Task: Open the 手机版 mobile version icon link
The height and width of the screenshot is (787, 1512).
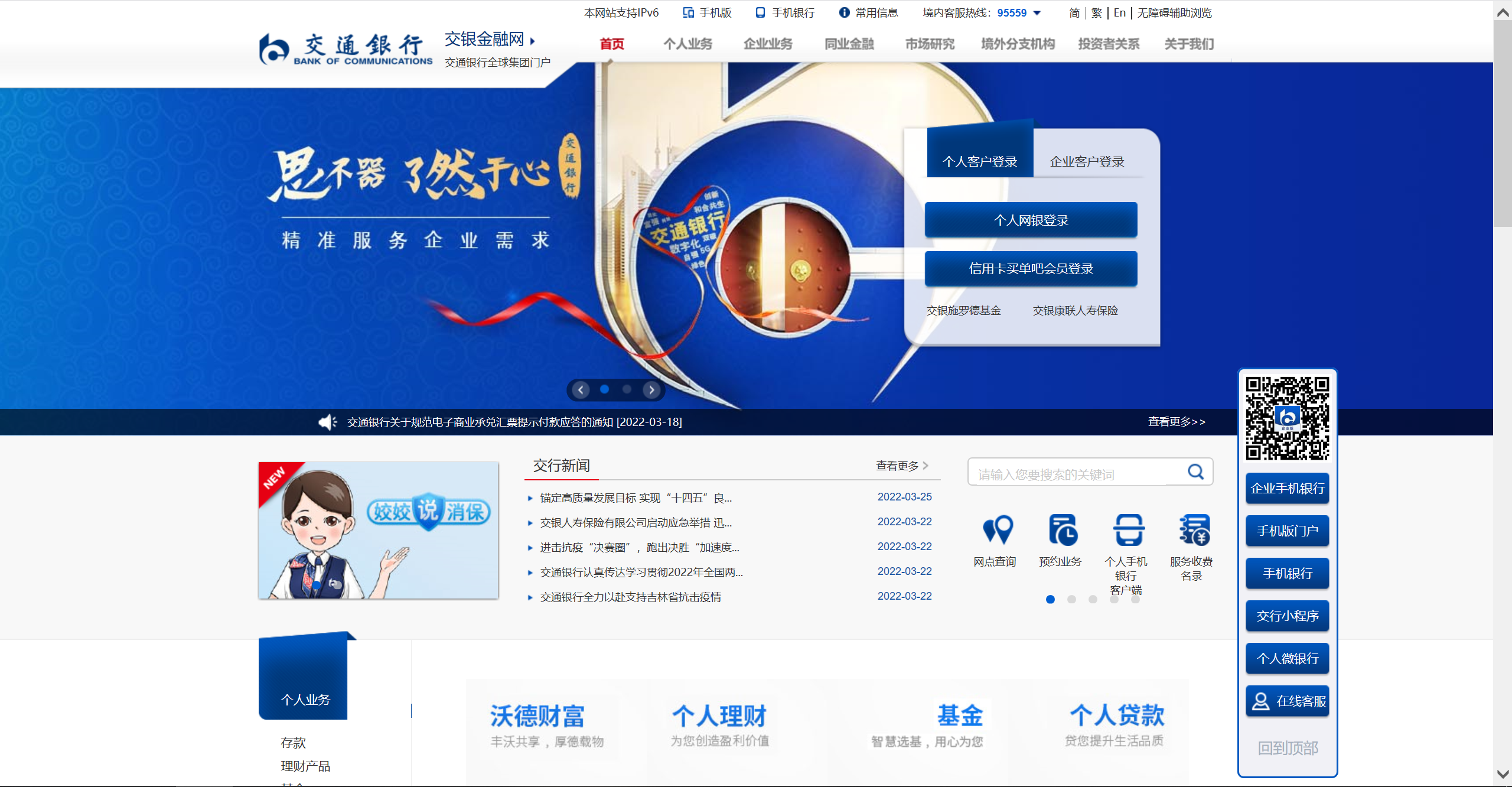Action: (707, 12)
